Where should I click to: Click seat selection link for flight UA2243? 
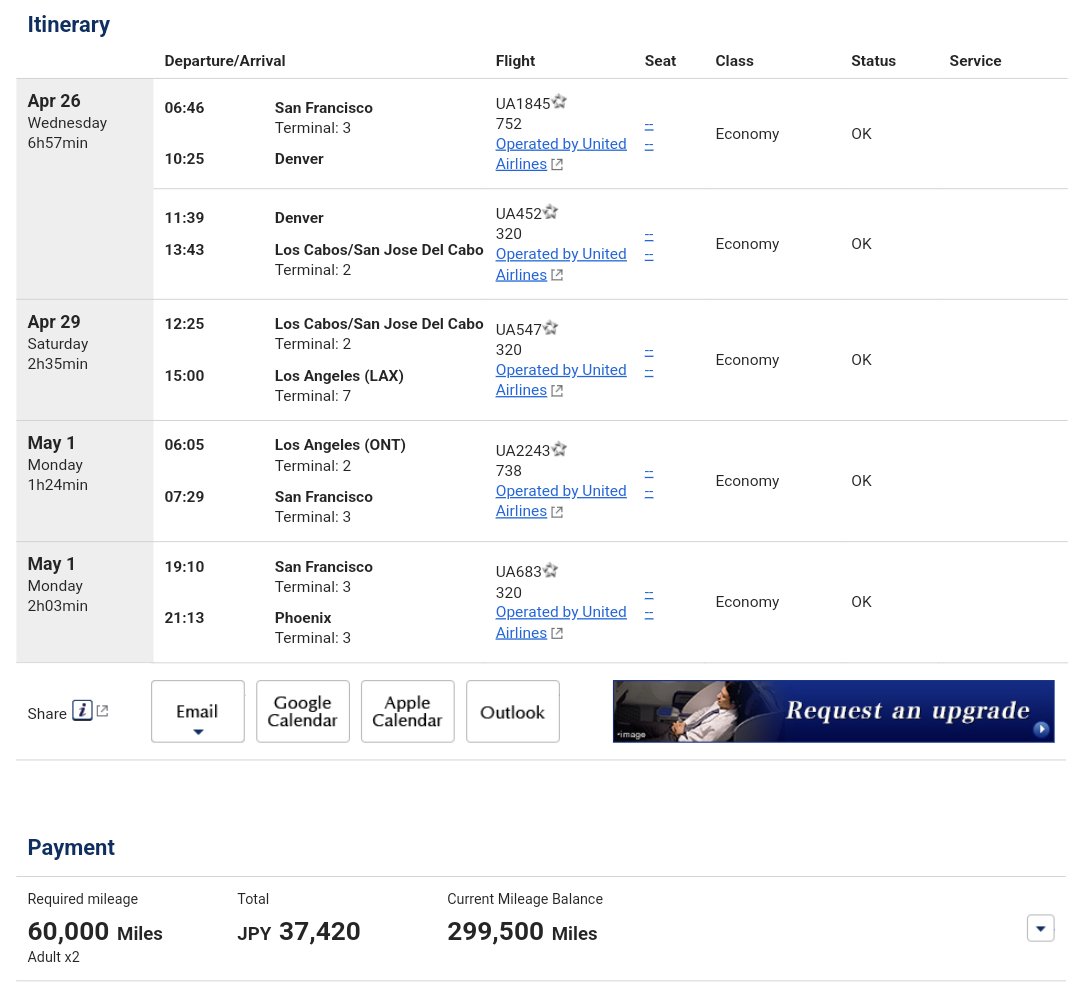(x=649, y=473)
